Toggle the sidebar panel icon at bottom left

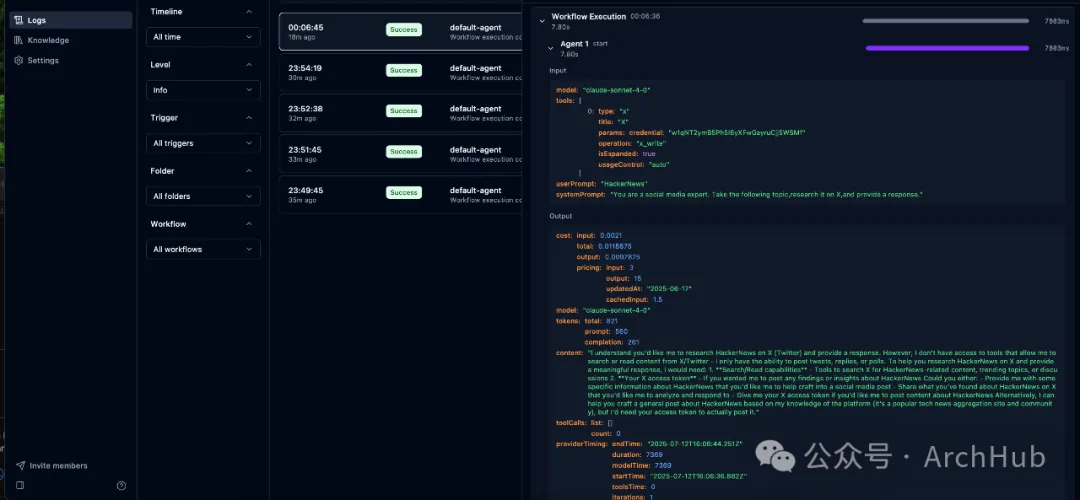20,486
